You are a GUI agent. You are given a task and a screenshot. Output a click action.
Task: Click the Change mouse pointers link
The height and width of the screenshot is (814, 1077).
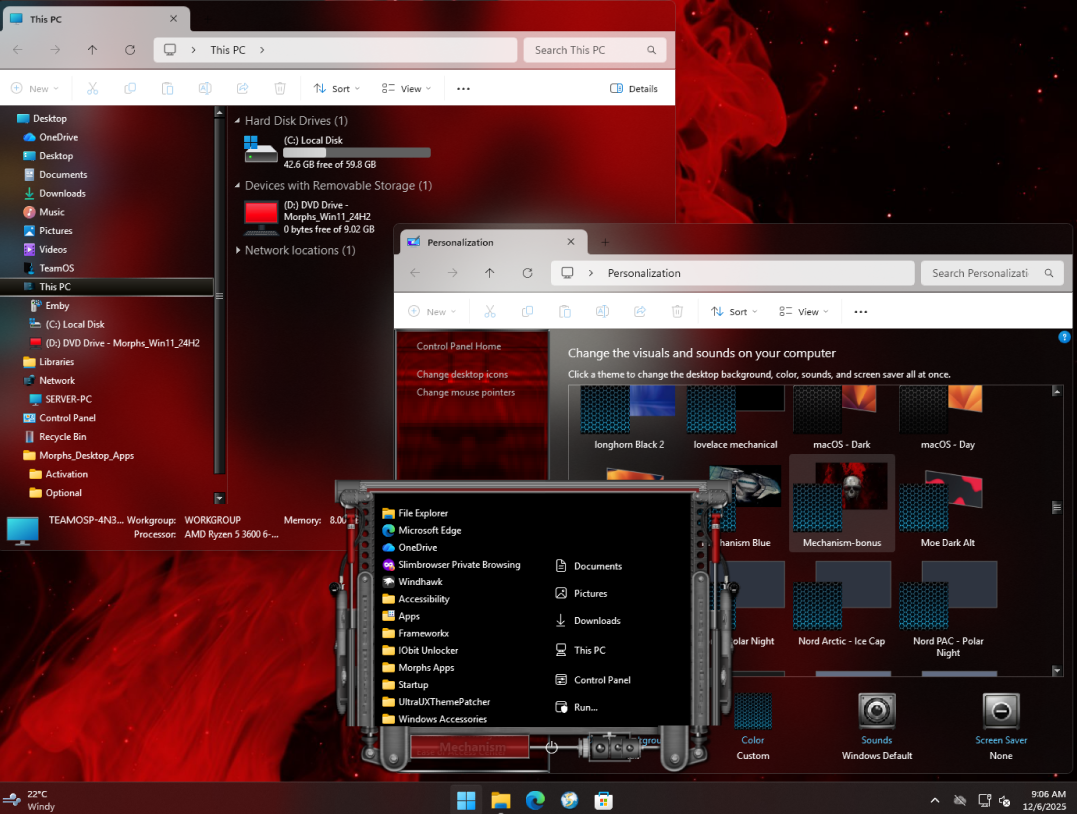[465, 392]
